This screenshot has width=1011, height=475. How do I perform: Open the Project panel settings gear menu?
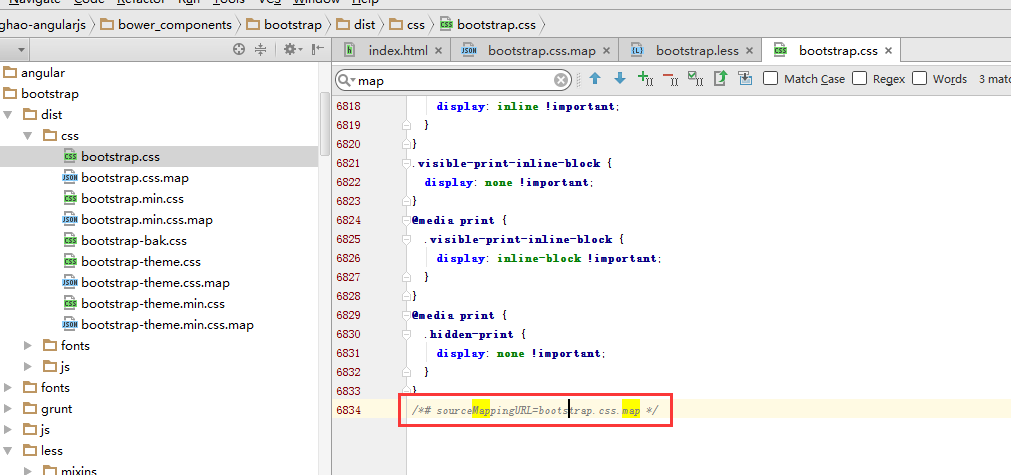[291, 49]
